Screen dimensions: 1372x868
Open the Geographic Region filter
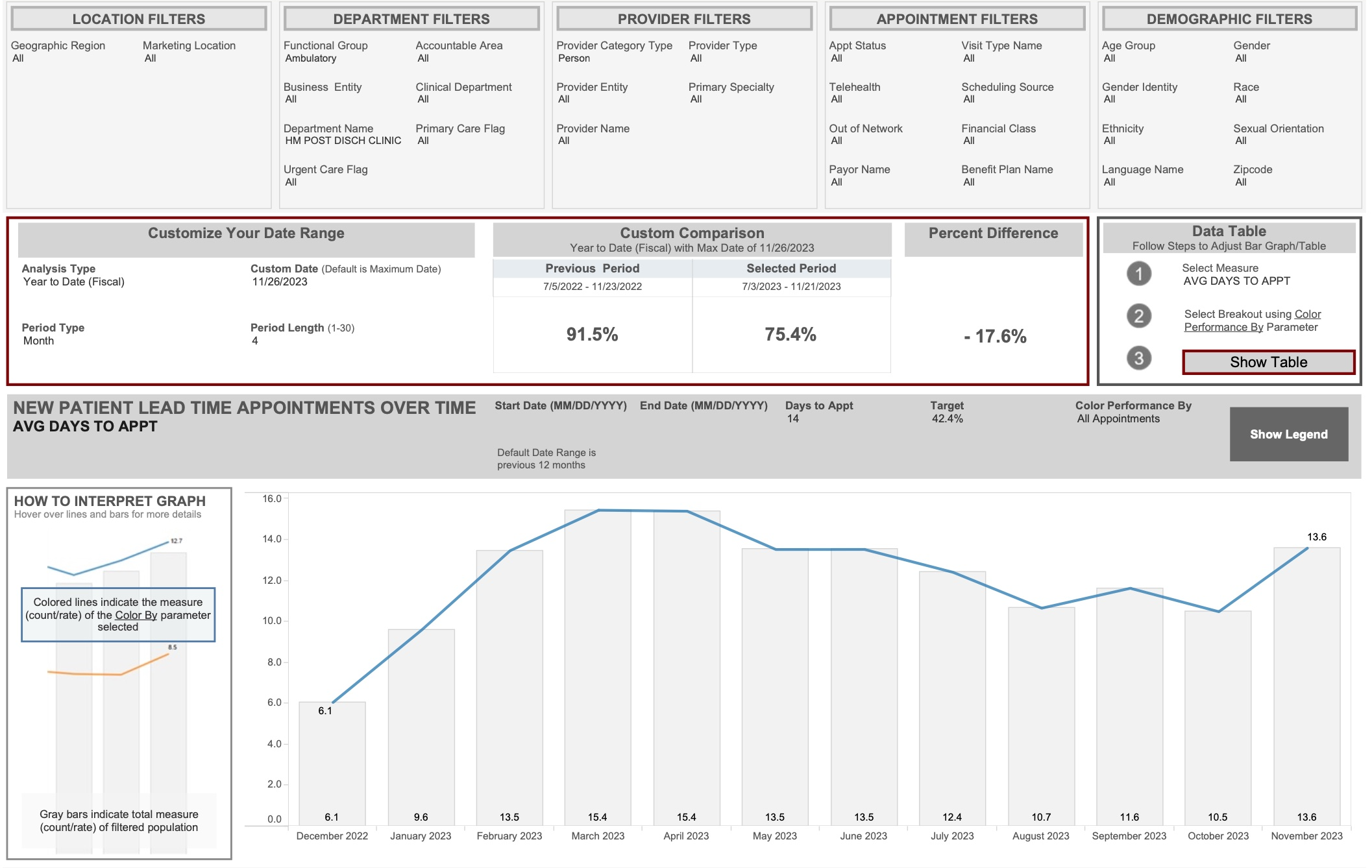tap(18, 58)
